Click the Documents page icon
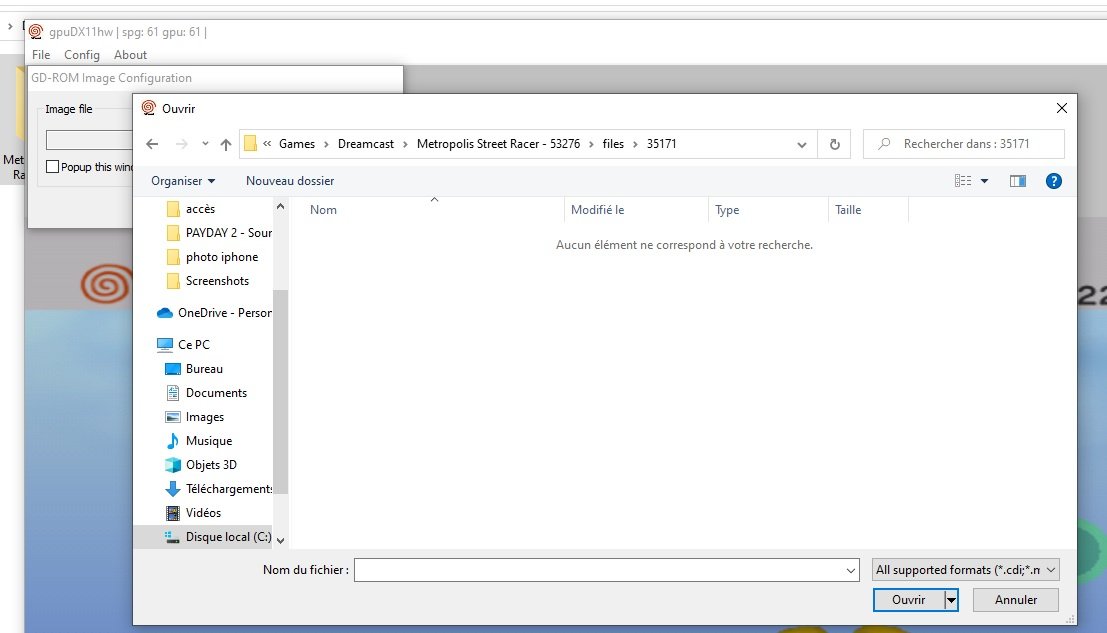The image size is (1107, 633). tap(172, 393)
